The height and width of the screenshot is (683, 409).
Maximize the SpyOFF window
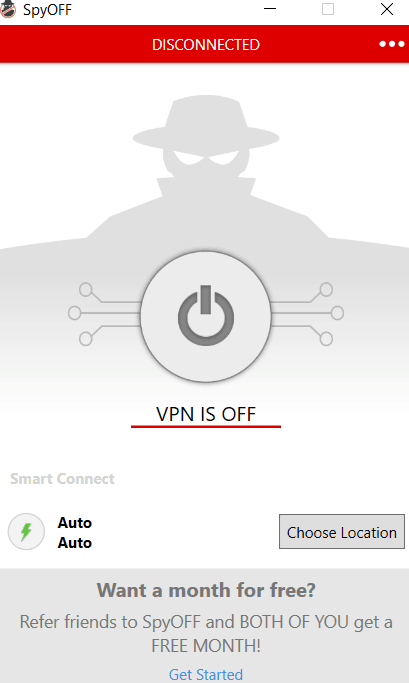click(x=328, y=9)
